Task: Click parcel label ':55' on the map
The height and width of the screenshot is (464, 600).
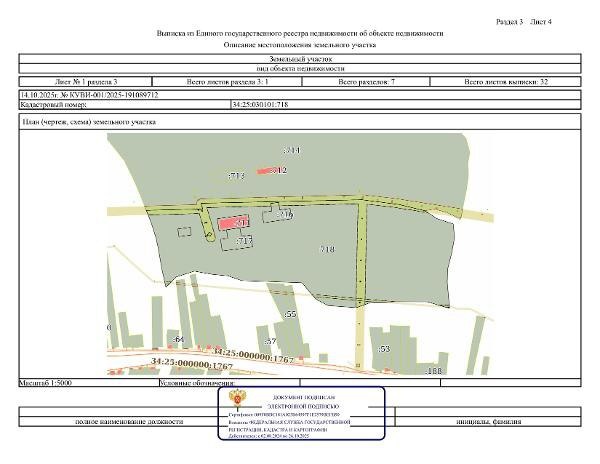Action: 290,314
